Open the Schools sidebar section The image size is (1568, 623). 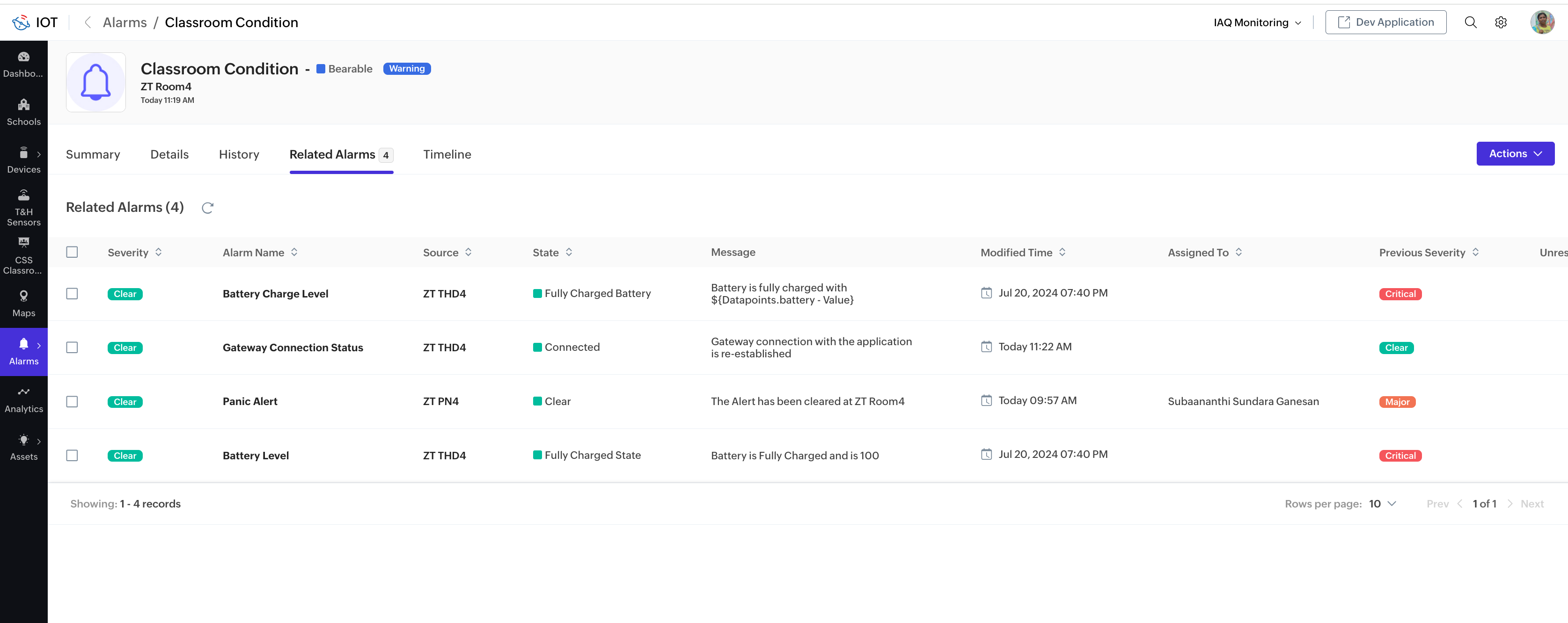23,112
